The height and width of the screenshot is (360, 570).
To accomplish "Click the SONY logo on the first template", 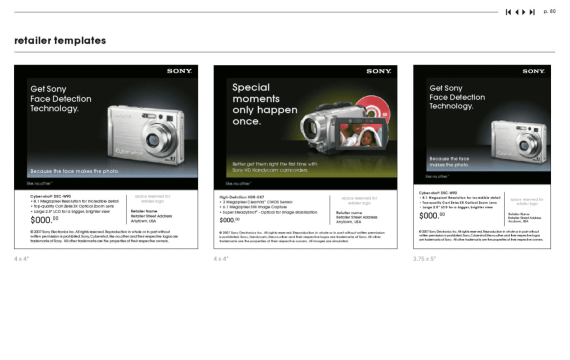I will [x=179, y=71].
